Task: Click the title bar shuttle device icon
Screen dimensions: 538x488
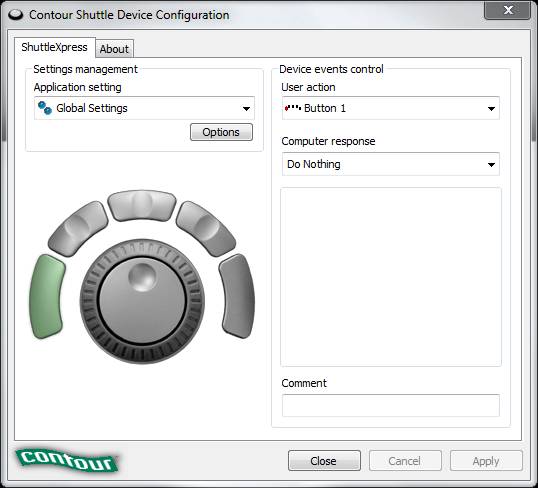Action: click(x=15, y=15)
